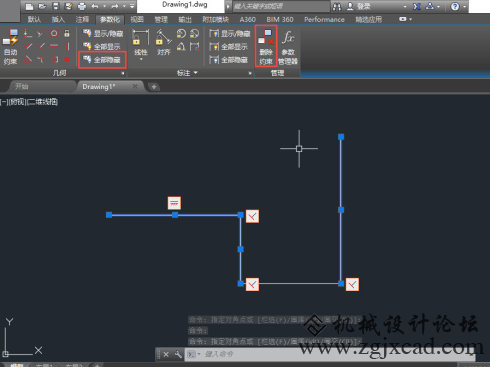This screenshot has height=368, width=491.
Task: Click the horizontal constraint badge above line
Action: tap(174, 203)
